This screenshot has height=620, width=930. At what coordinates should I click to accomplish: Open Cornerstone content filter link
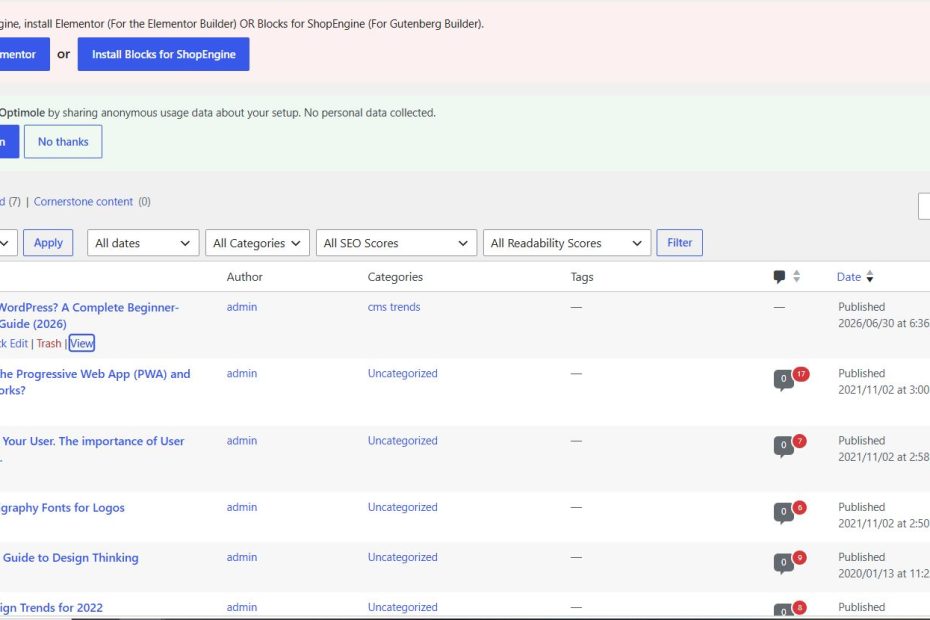pyautogui.click(x=83, y=202)
